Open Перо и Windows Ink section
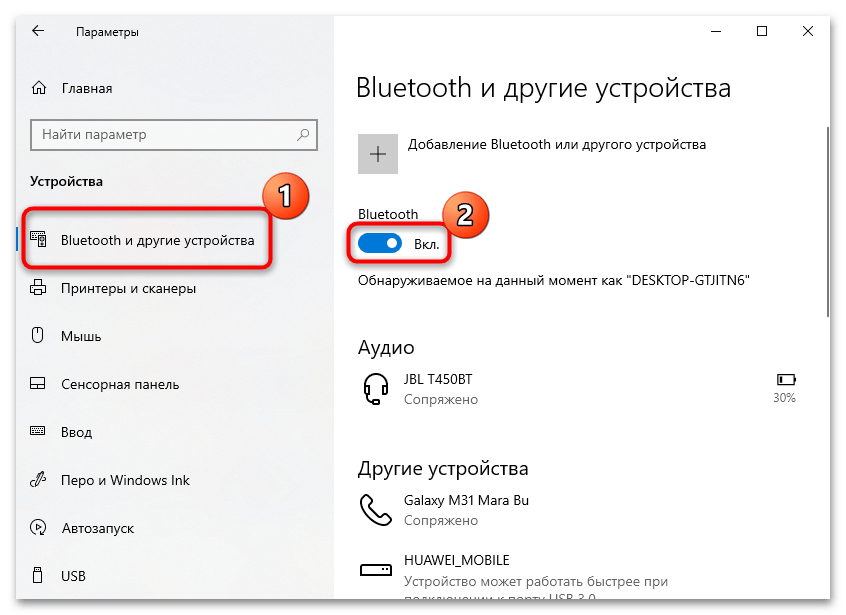This screenshot has width=846, height=615. tap(125, 480)
